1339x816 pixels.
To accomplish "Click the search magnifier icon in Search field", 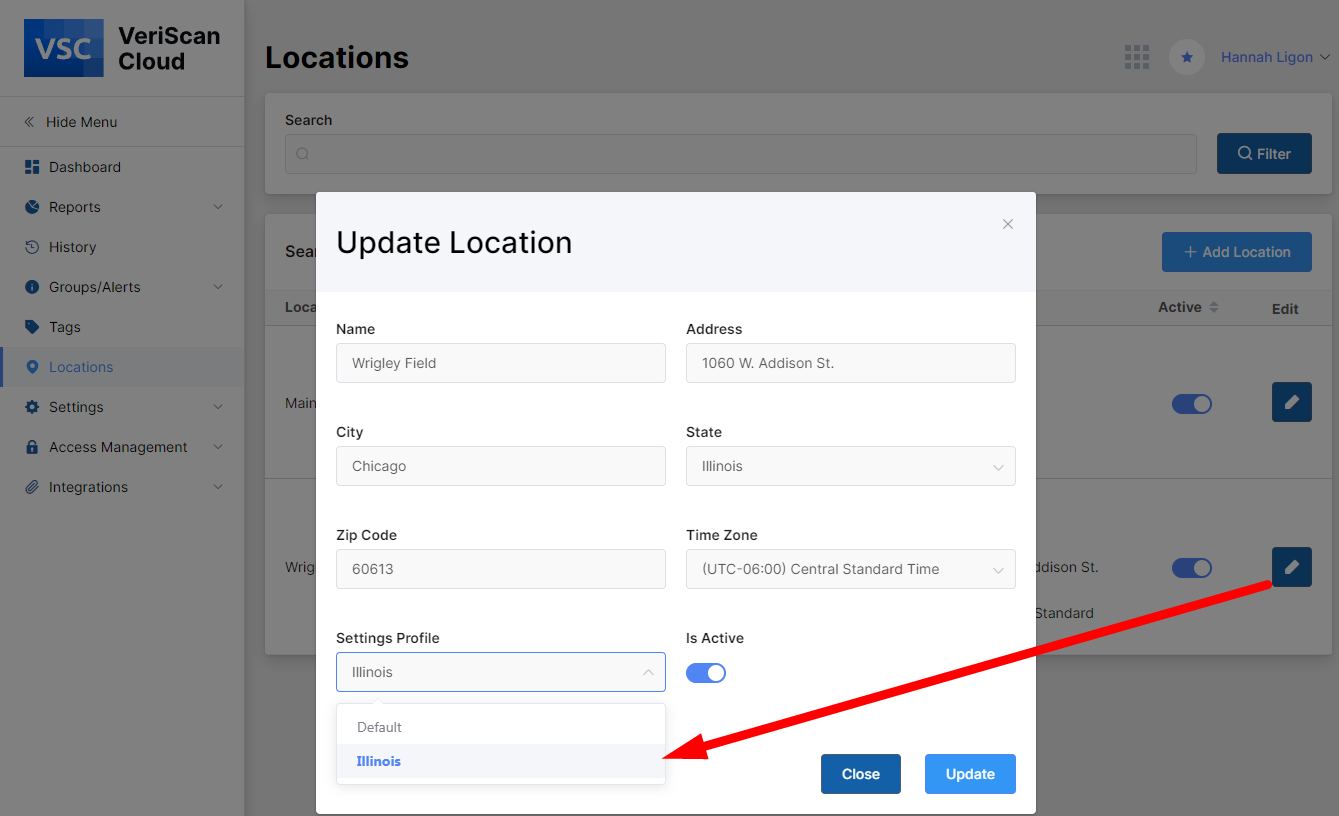I will point(303,154).
